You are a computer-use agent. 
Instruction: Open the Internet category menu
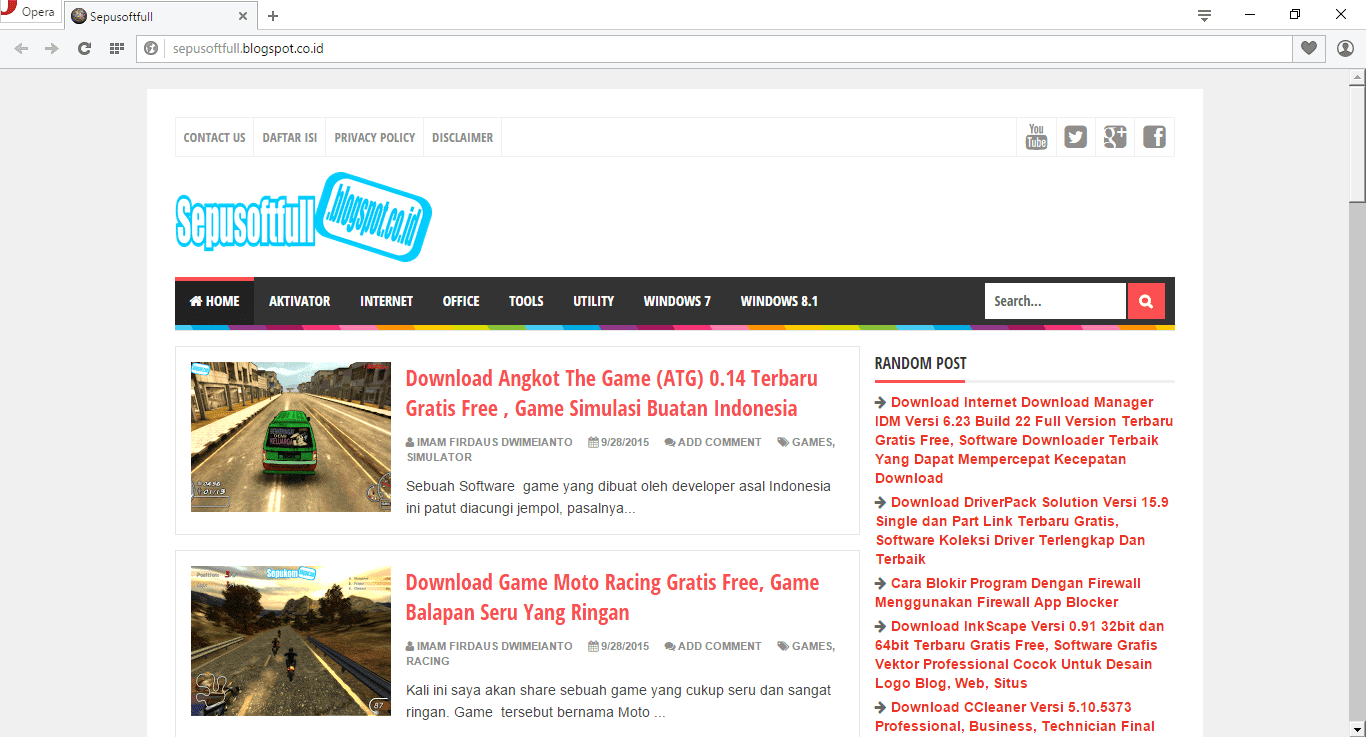[386, 301]
